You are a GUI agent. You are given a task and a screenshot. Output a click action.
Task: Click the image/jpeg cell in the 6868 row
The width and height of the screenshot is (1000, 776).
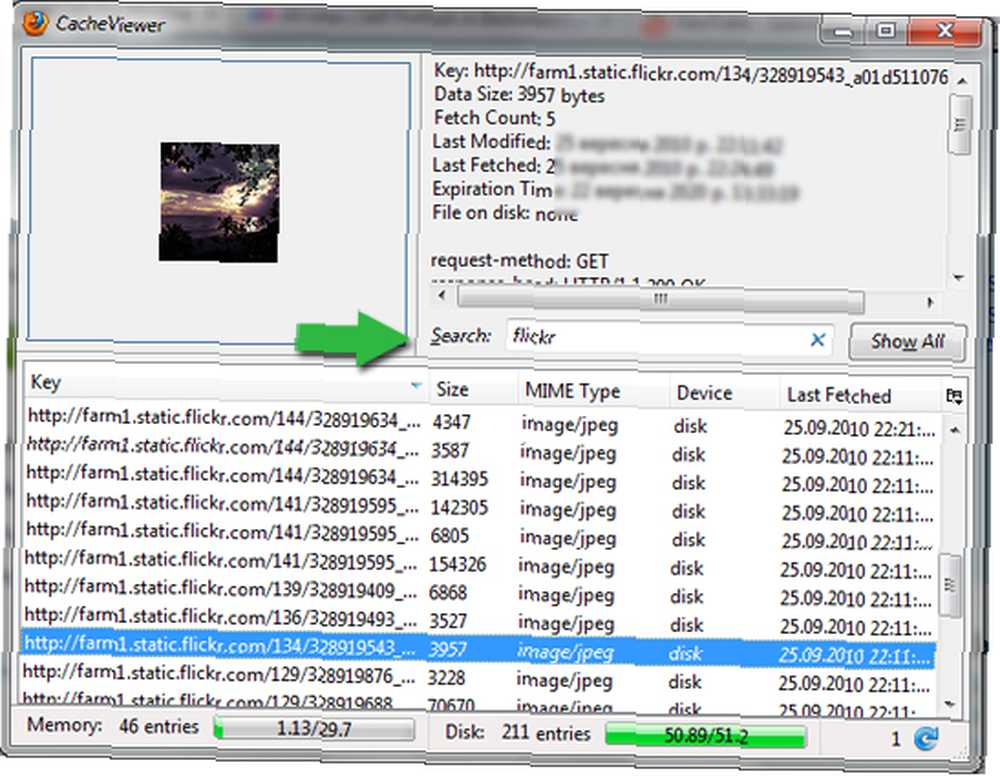[x=566, y=596]
